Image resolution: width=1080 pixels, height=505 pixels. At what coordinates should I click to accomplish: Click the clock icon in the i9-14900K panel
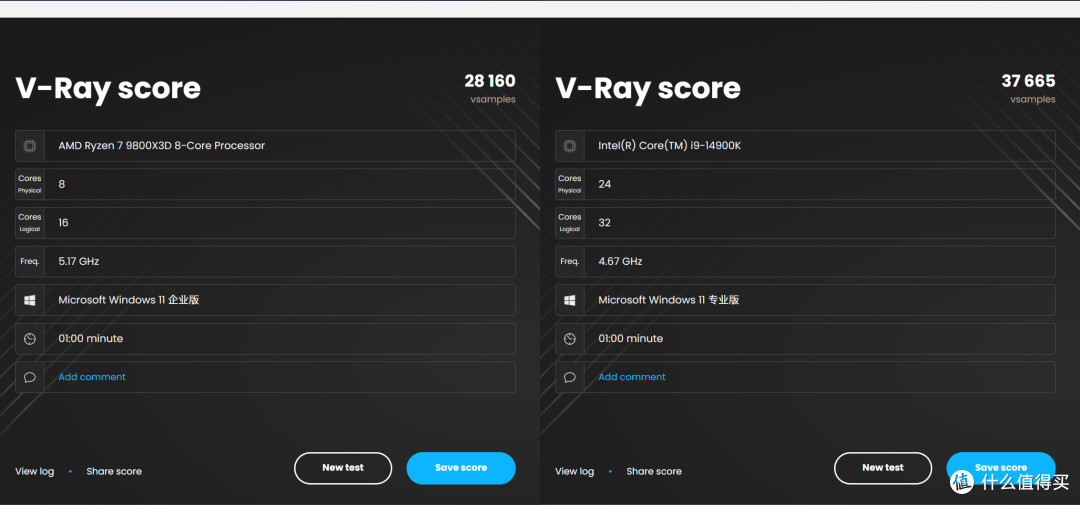tap(570, 339)
